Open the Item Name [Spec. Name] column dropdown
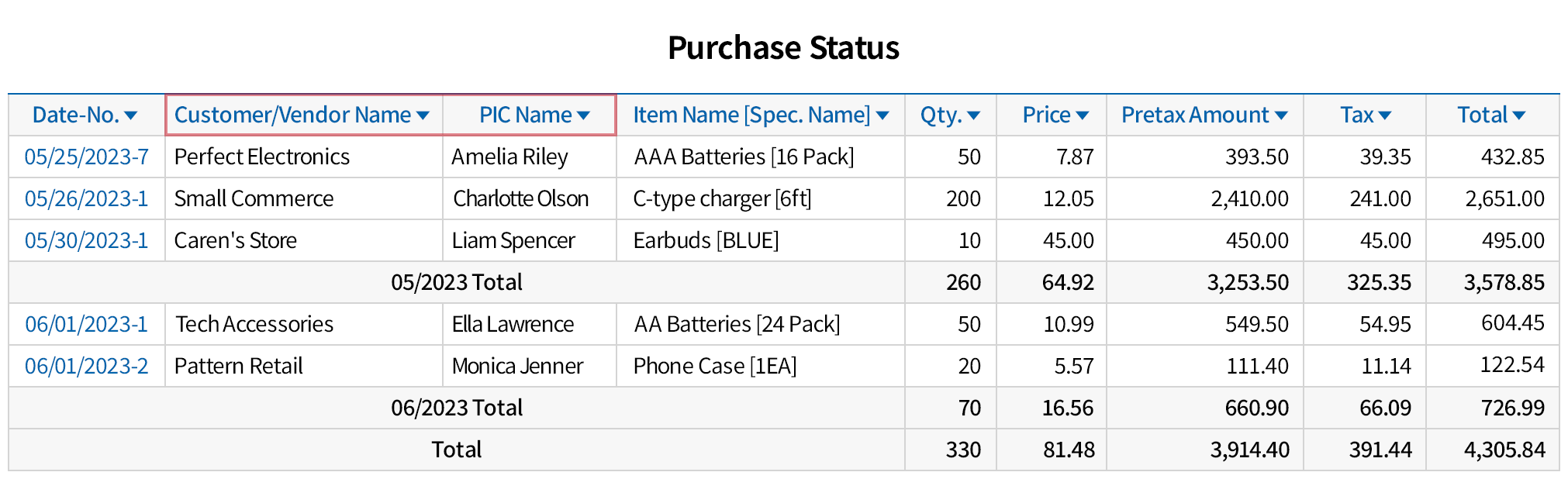The height and width of the screenshot is (479, 1568). click(x=882, y=115)
